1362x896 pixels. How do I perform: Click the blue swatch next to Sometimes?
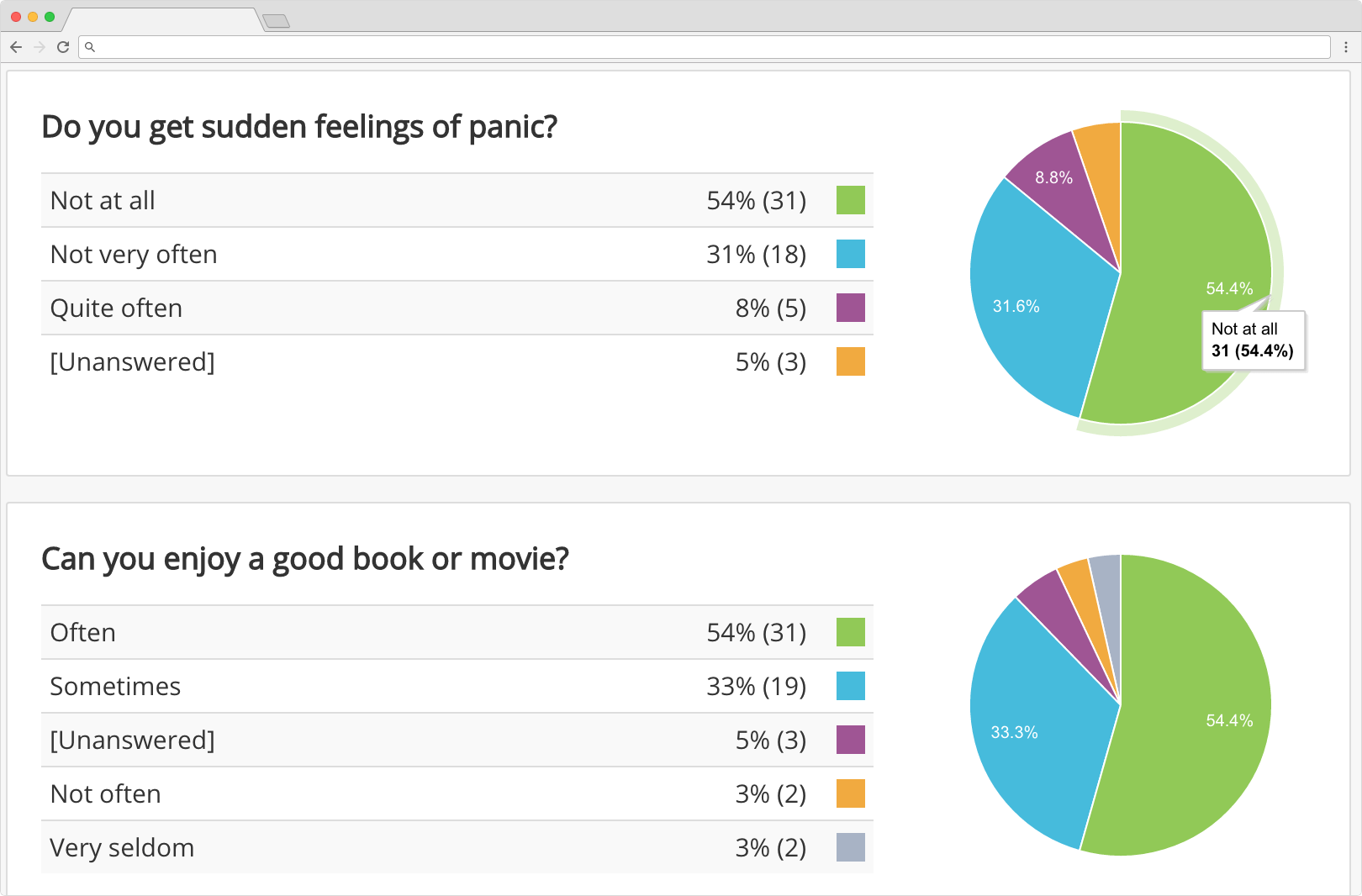[850, 686]
